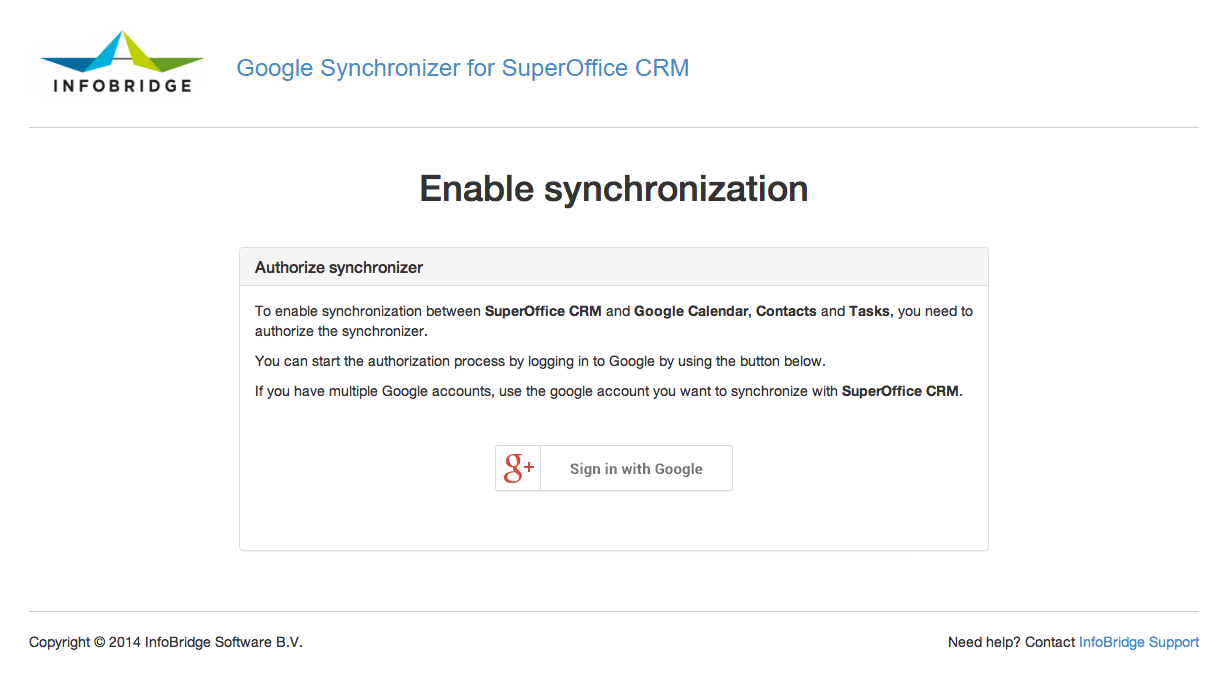Viewport: 1218px width, 698px height.
Task: Open Google Synchronizer for SuperOffice CRM title link
Action: 463,68
